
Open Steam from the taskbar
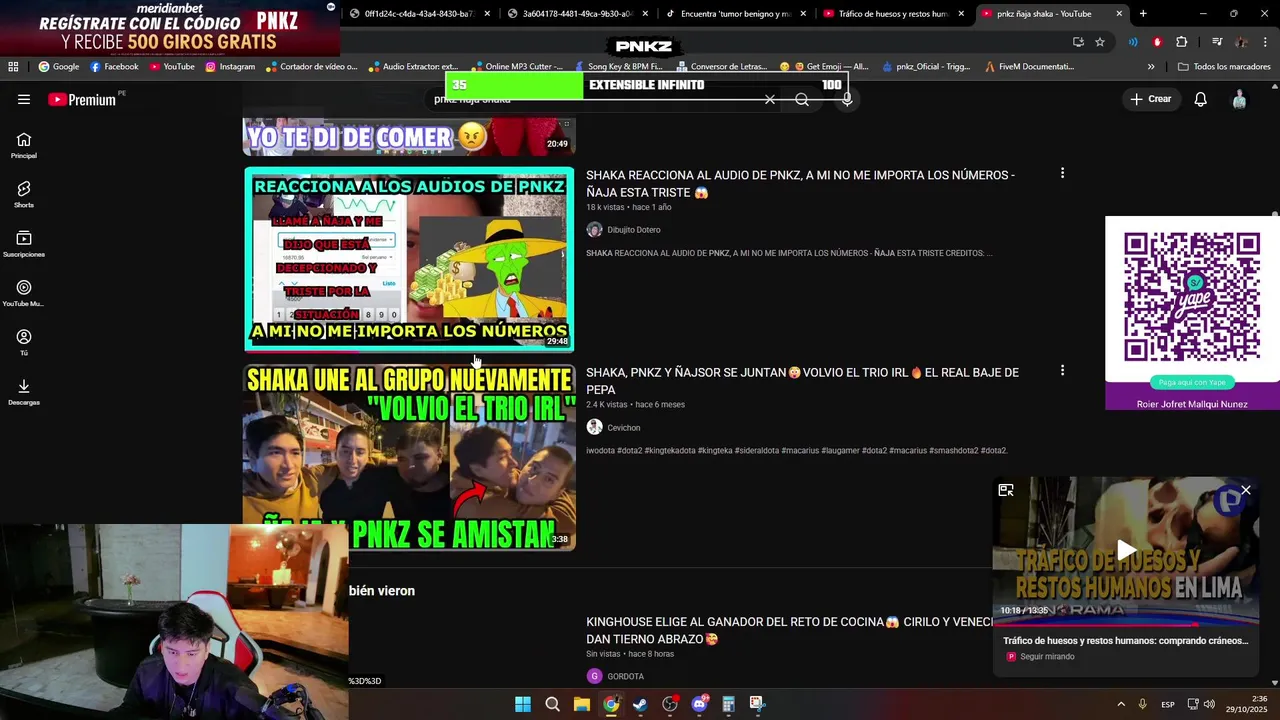tap(640, 704)
